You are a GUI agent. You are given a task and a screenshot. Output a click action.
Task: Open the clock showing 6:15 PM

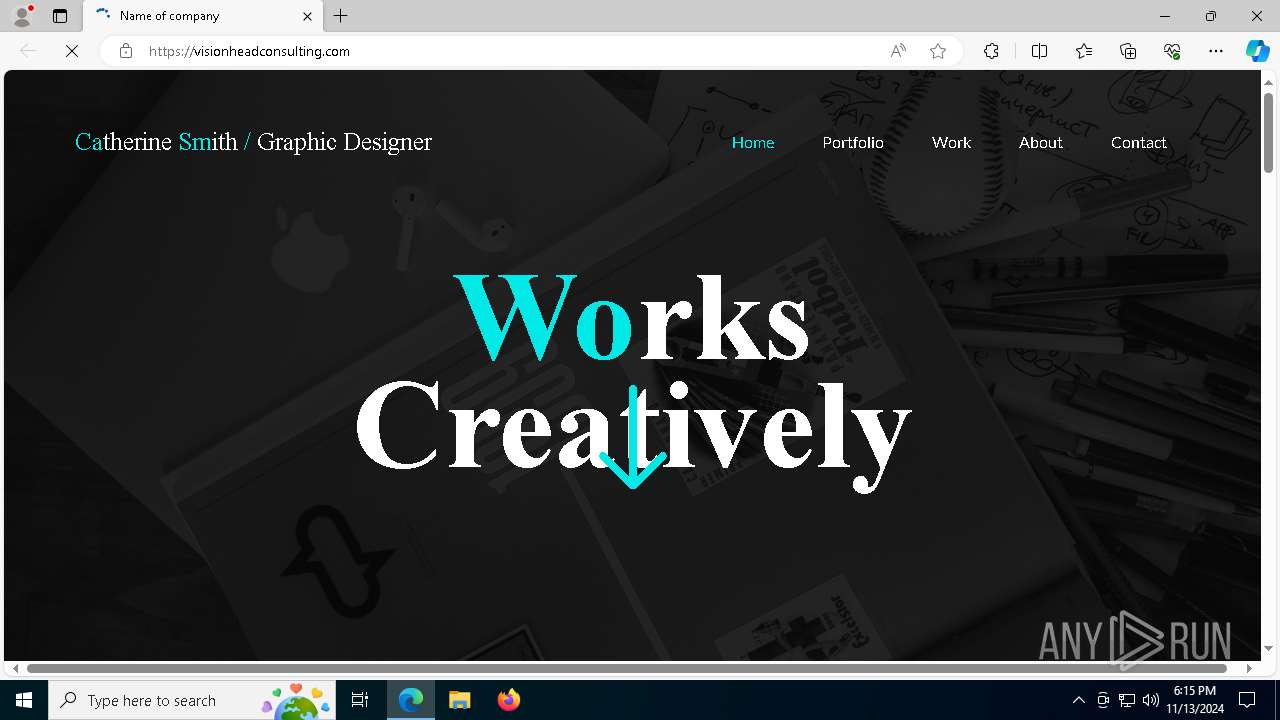click(1195, 700)
